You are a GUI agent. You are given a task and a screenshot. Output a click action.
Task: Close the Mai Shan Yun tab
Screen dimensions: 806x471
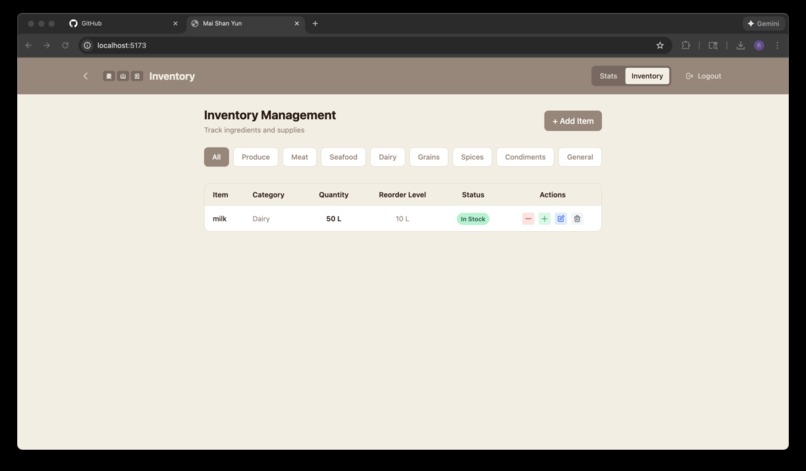click(297, 23)
